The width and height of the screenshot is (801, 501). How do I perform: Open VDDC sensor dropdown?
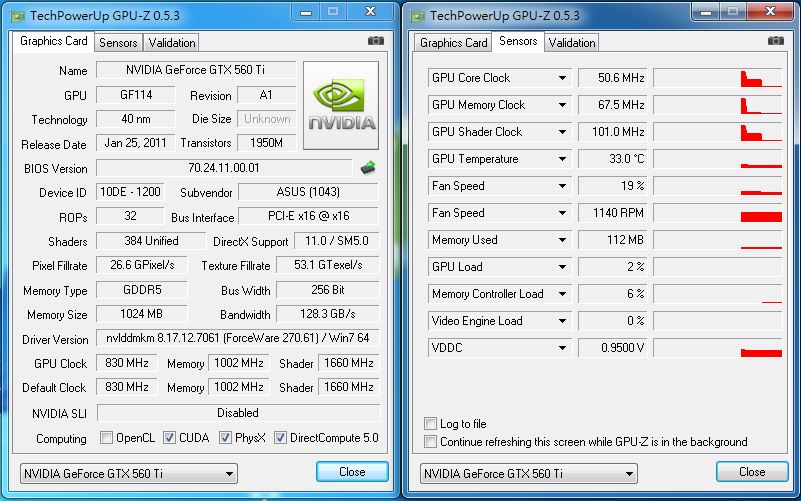[x=562, y=348]
